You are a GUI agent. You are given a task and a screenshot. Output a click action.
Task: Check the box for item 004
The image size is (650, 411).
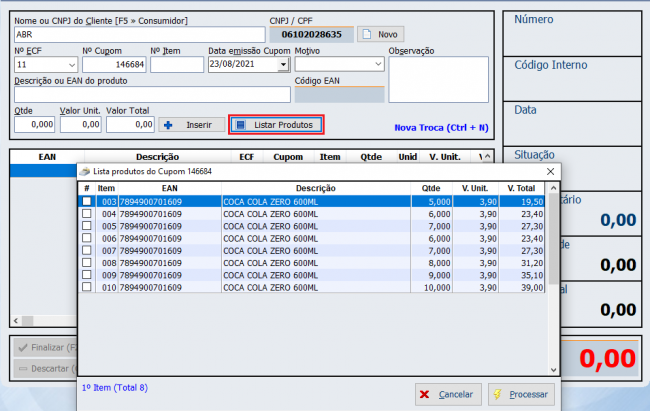click(x=87, y=214)
